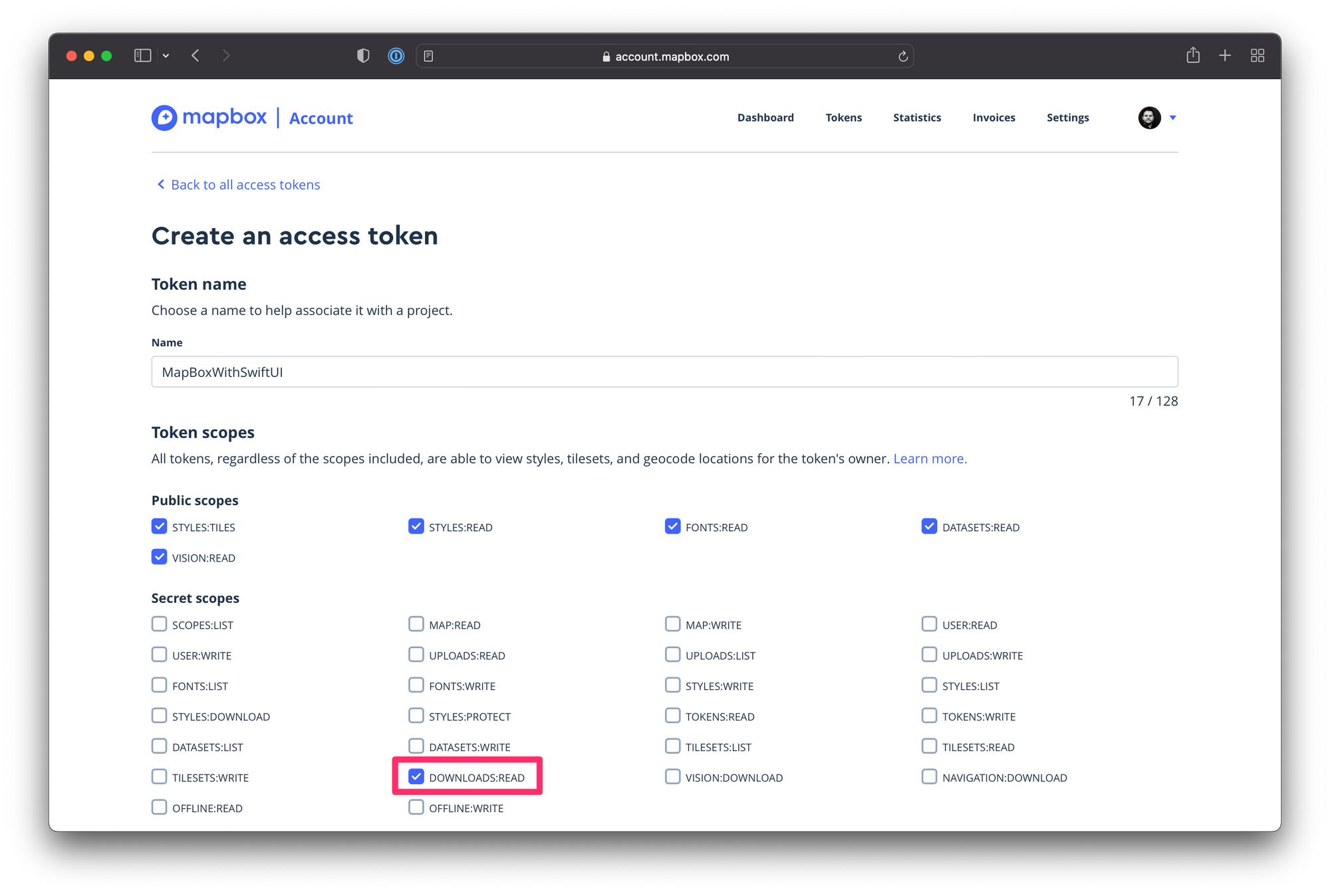Image resolution: width=1330 pixels, height=896 pixels.
Task: Show tab overview grid icon
Action: pos(1257,56)
